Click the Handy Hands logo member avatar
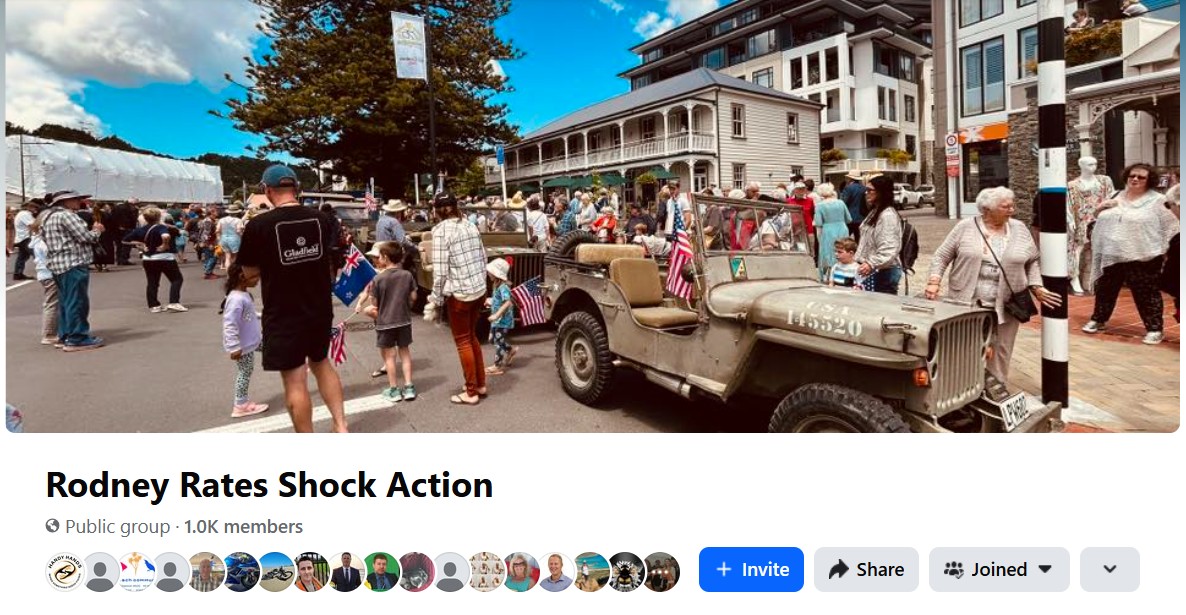Image resolution: width=1186 pixels, height=615 pixels. click(x=65, y=572)
